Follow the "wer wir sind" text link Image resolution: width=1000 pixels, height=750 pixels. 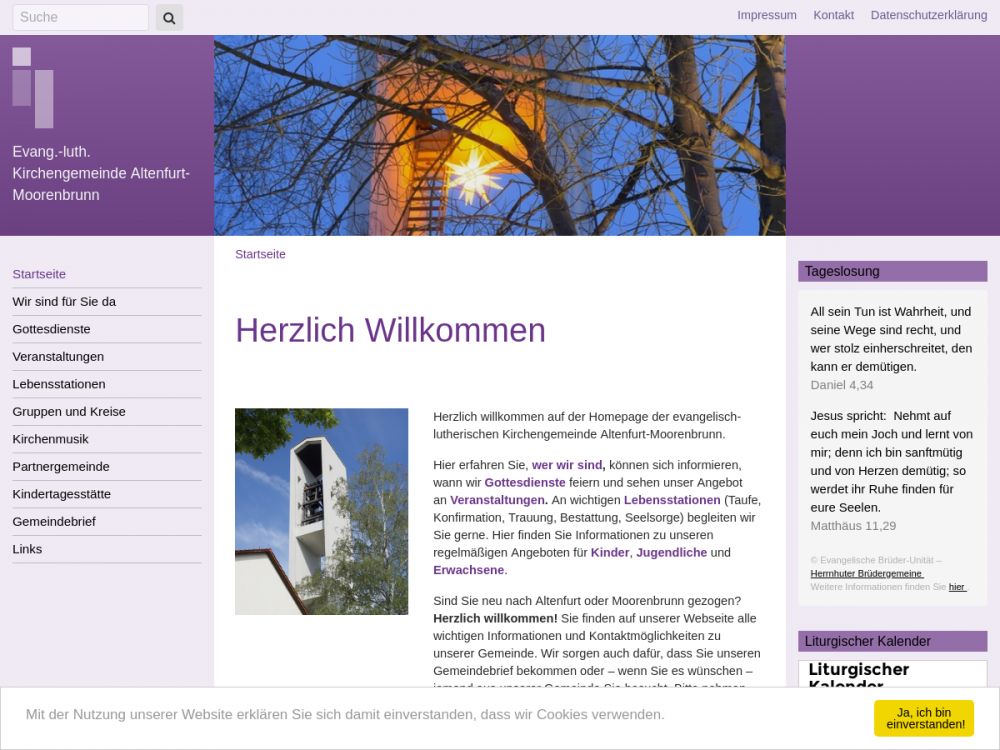tap(567, 465)
